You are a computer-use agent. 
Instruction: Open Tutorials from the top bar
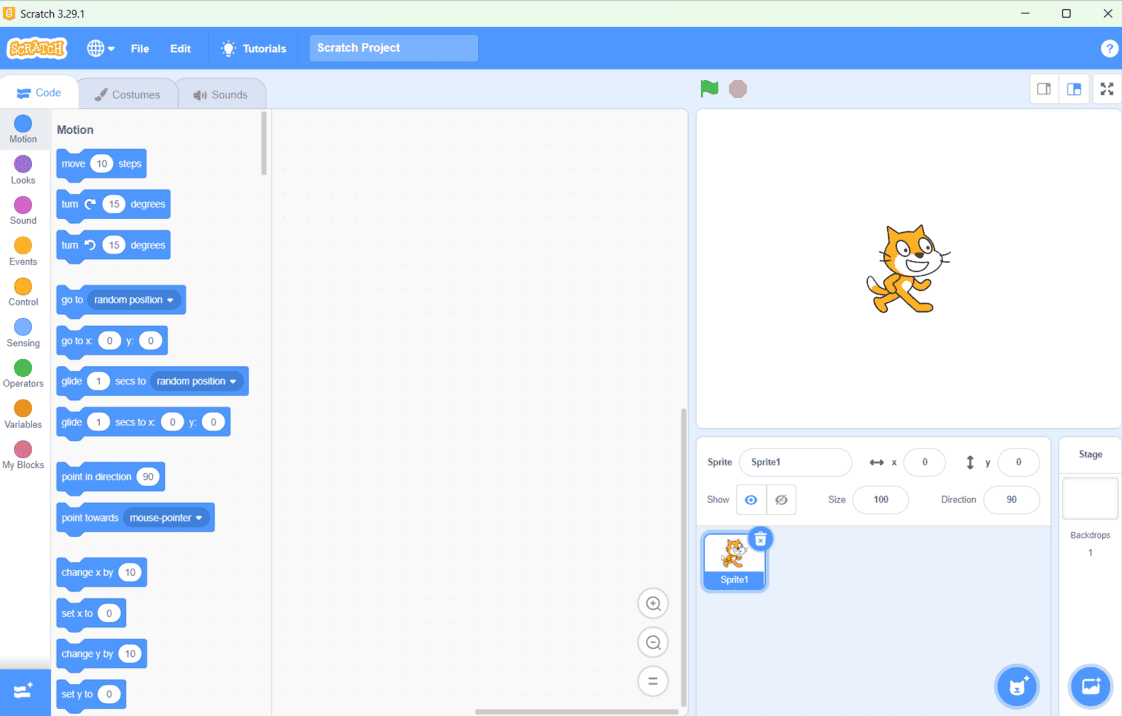pos(254,48)
